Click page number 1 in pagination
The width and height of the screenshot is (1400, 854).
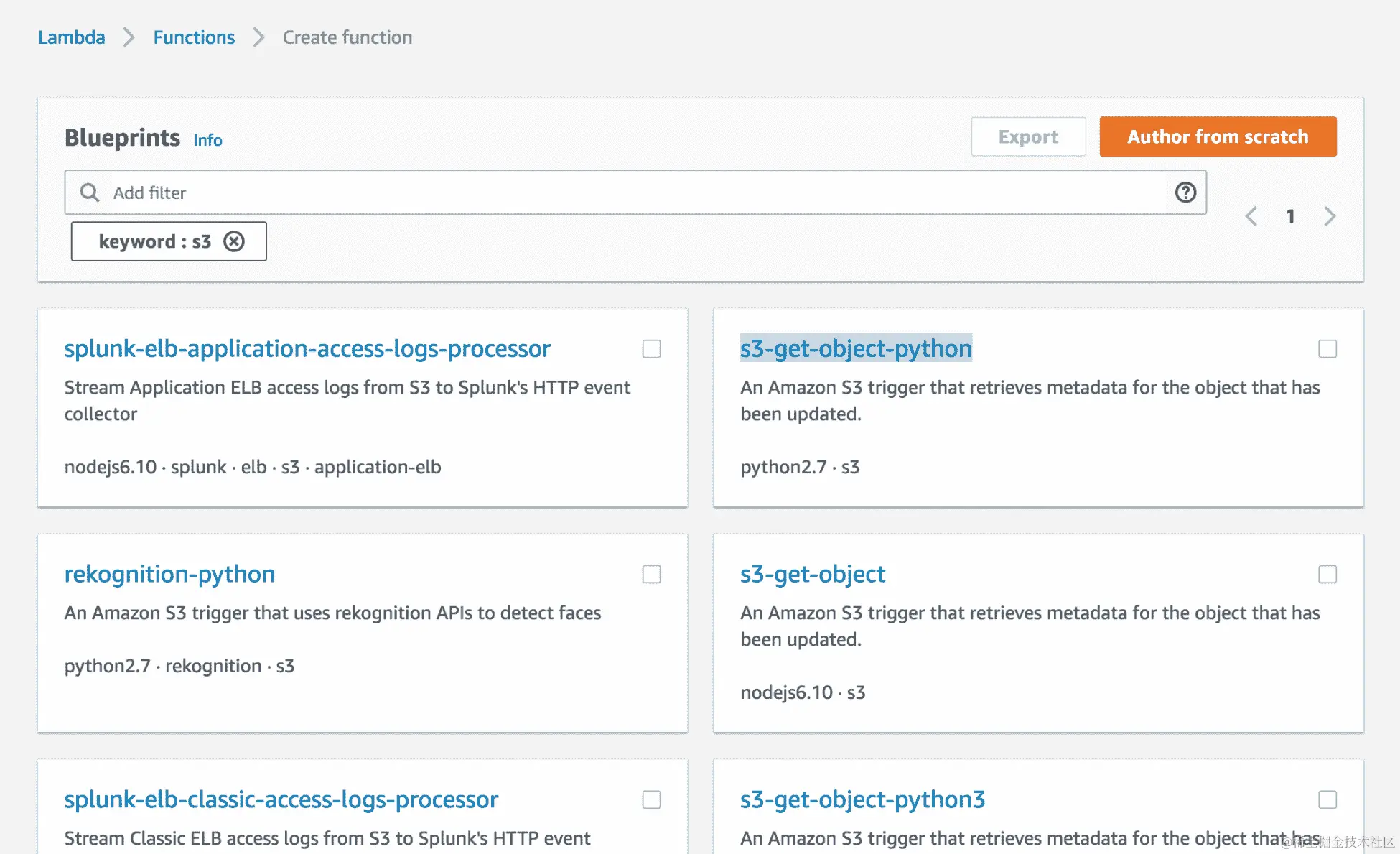(x=1290, y=216)
